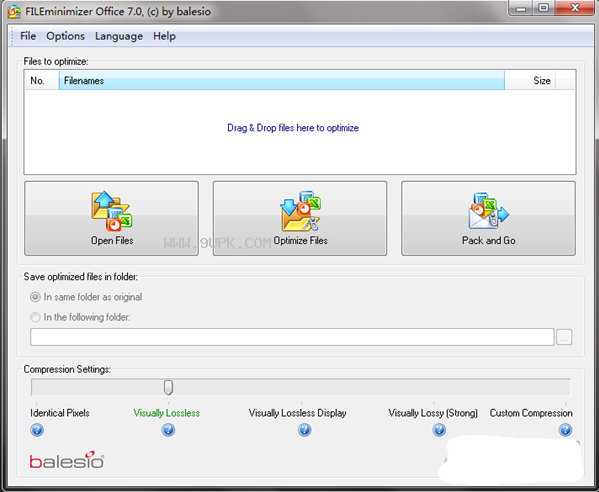This screenshot has height=492, width=599.
Task: Click the Visually Lossless Display label
Action: tap(298, 413)
